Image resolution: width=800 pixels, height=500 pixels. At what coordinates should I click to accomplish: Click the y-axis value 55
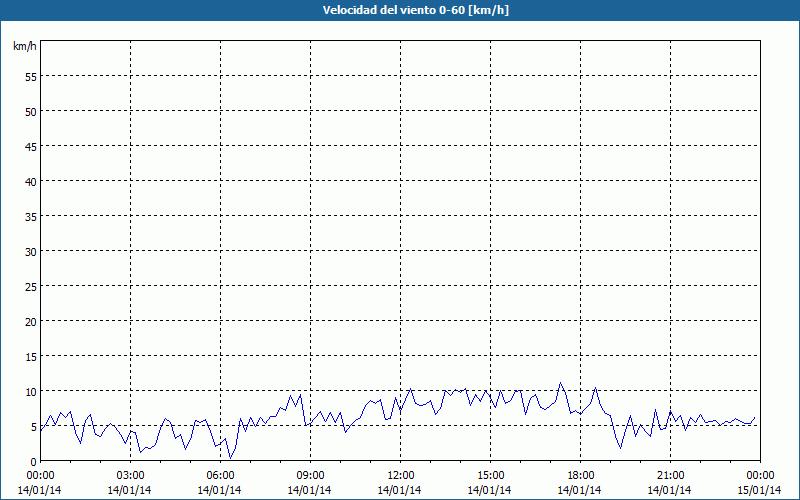pos(31,77)
